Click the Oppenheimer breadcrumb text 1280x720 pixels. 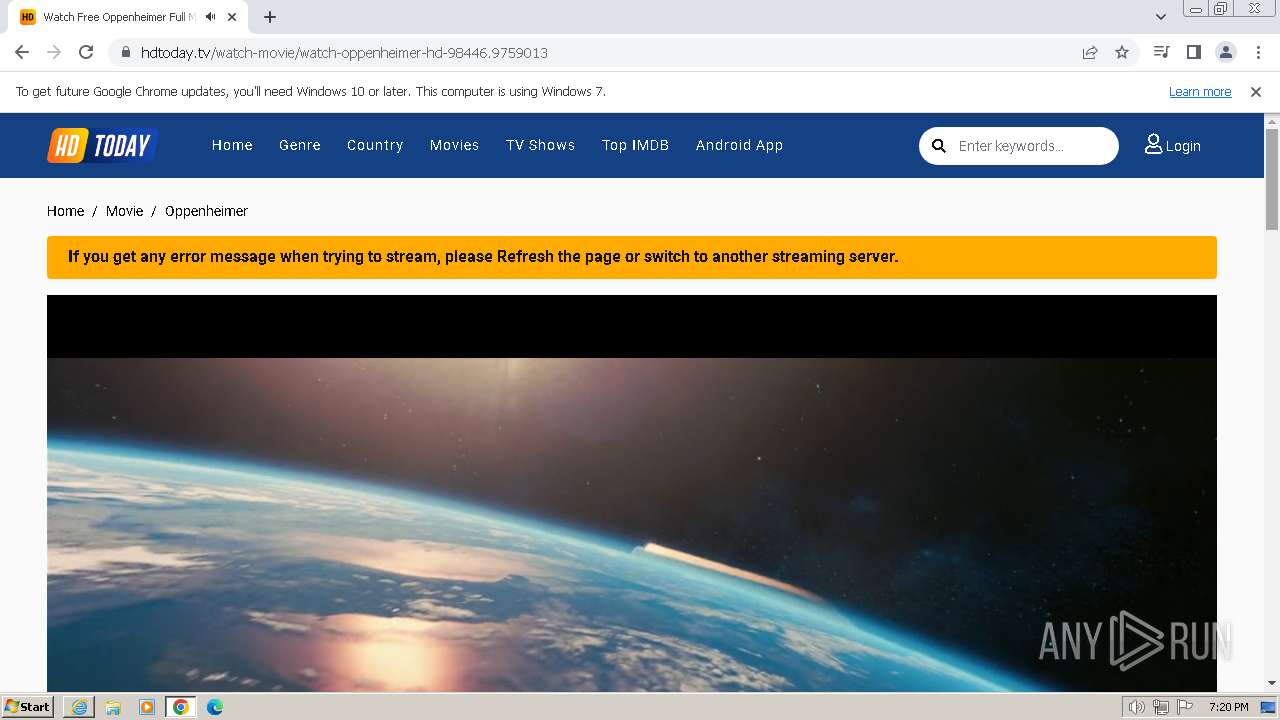tap(206, 211)
